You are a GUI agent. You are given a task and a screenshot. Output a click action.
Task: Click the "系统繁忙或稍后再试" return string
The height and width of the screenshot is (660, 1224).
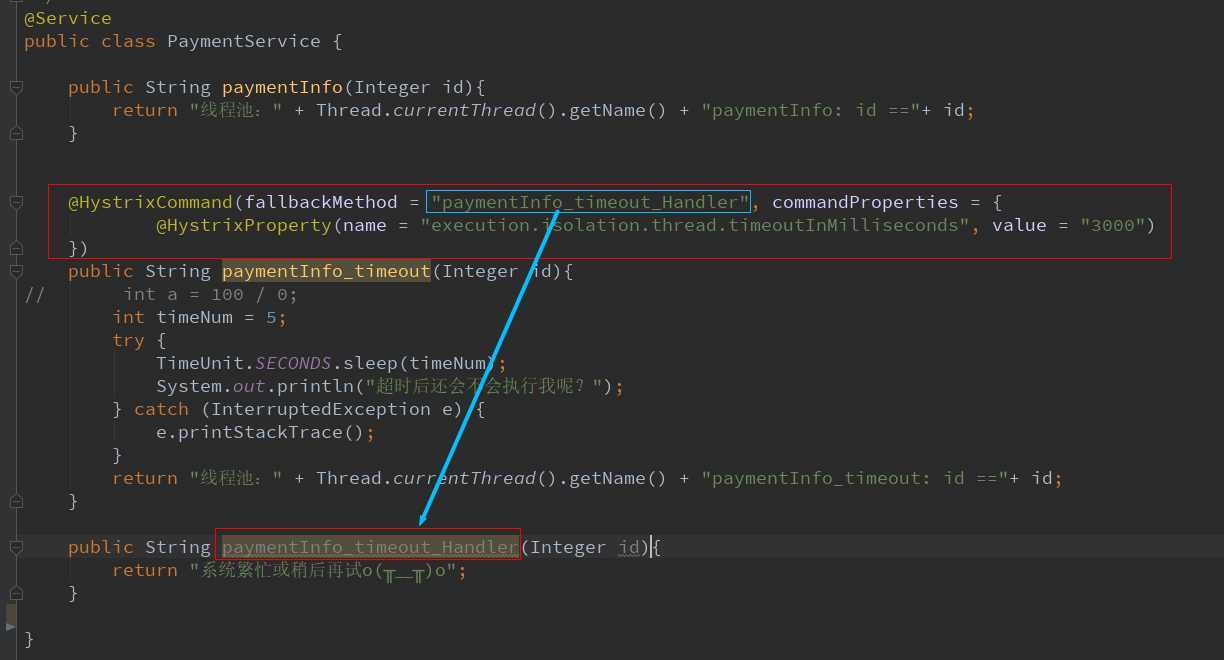(322, 570)
